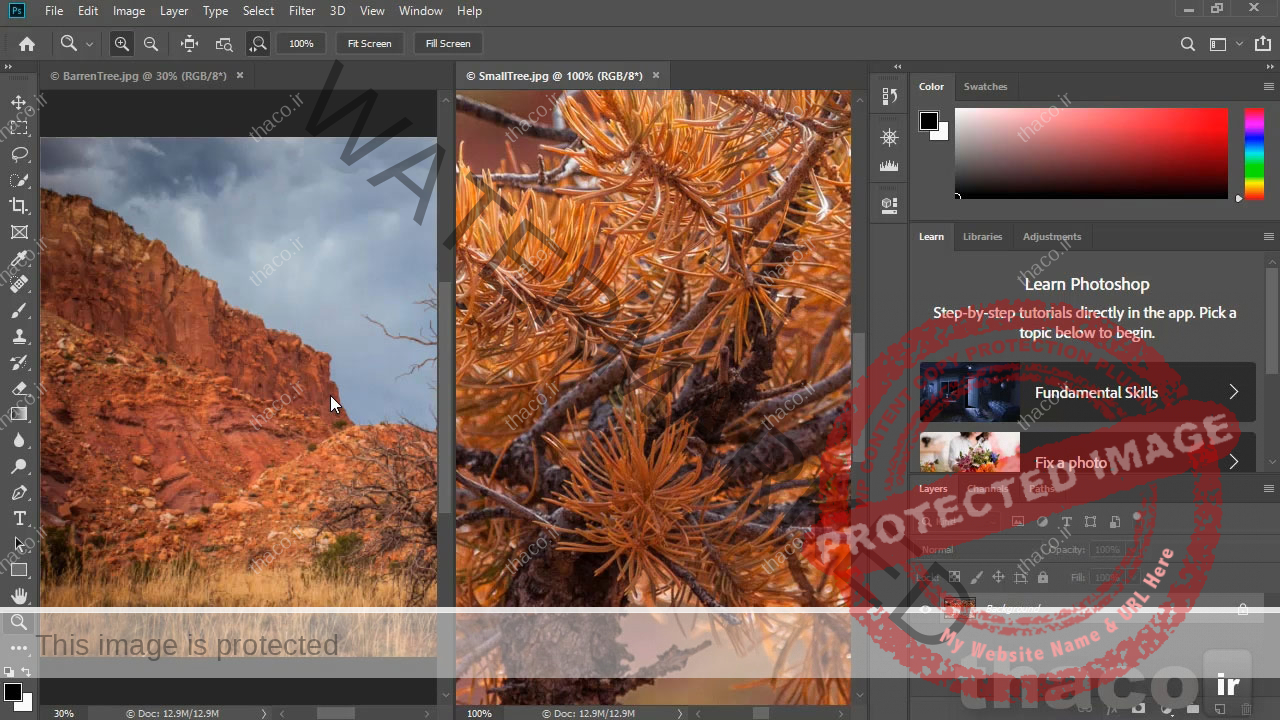Select the Rectangle shape tool
Viewport: 1280px width, 720px height.
coord(19,570)
